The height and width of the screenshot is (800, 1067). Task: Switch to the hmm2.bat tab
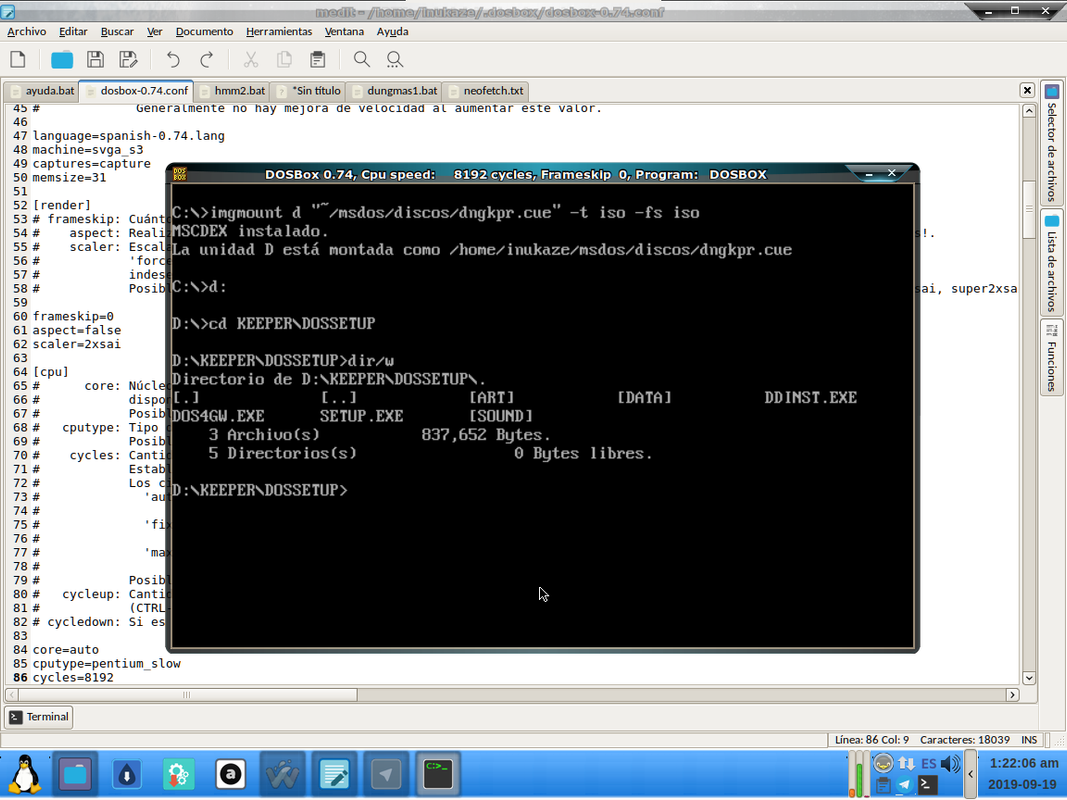click(231, 91)
